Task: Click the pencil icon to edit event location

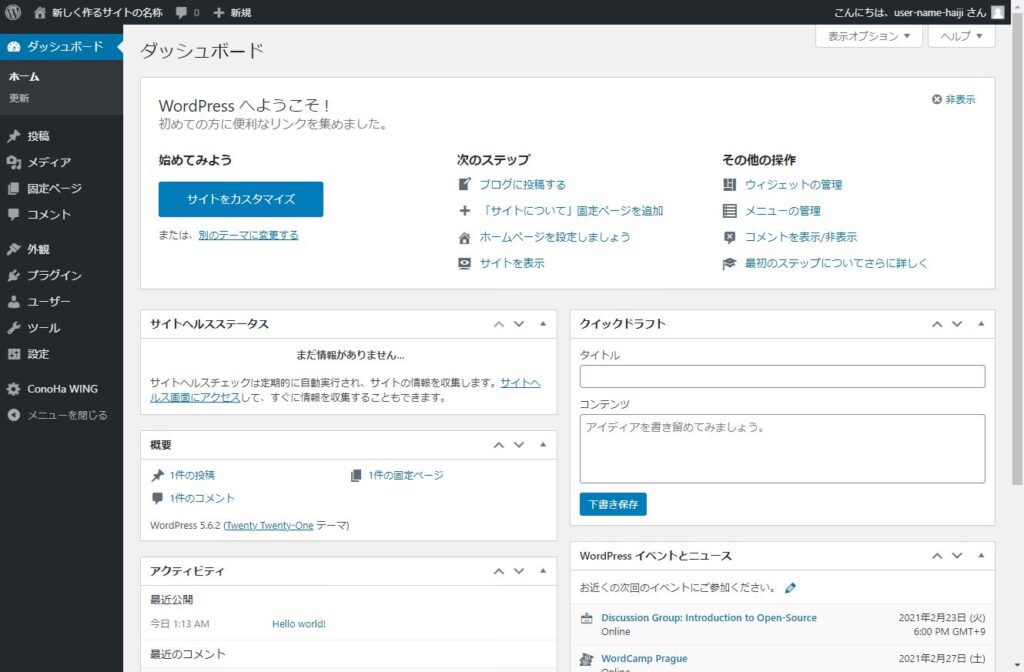Action: click(790, 588)
